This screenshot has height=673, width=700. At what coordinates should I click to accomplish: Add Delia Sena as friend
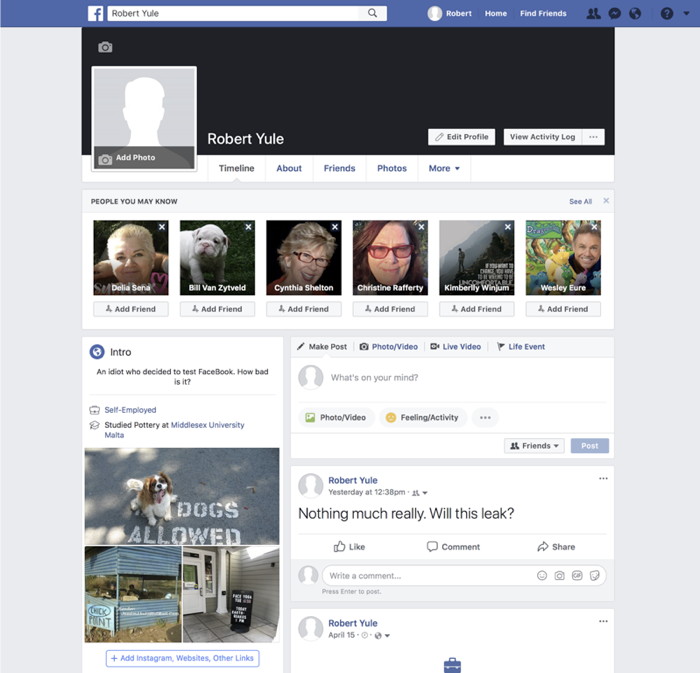[131, 309]
